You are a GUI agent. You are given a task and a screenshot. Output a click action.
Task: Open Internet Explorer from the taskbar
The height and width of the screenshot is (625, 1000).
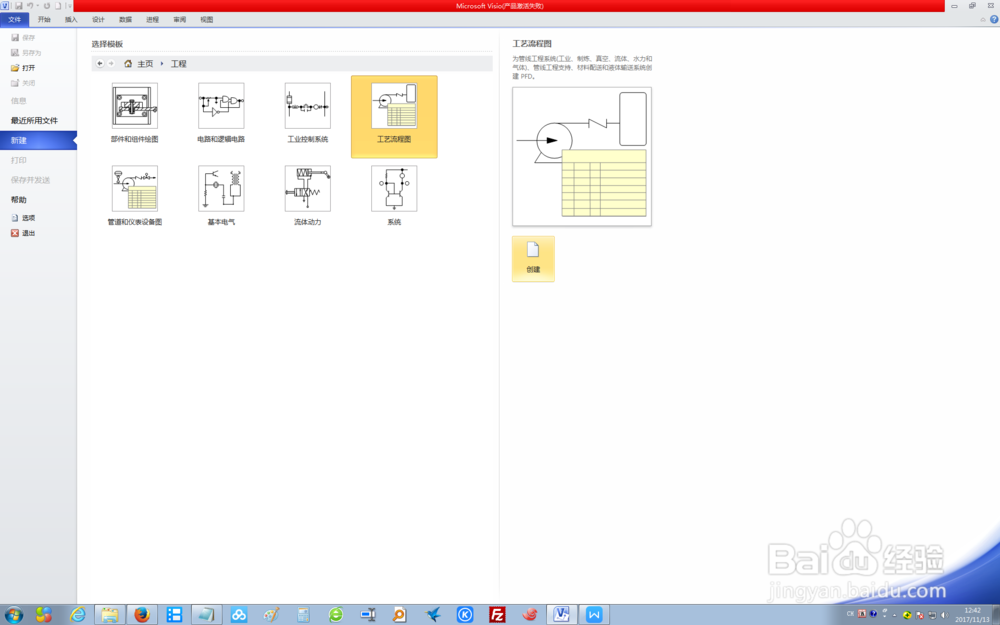[78, 615]
